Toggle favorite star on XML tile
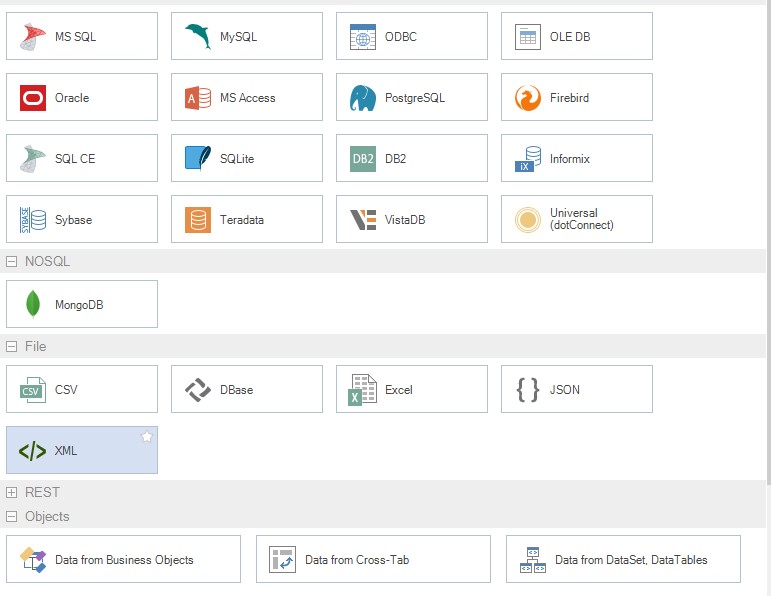 point(147,437)
